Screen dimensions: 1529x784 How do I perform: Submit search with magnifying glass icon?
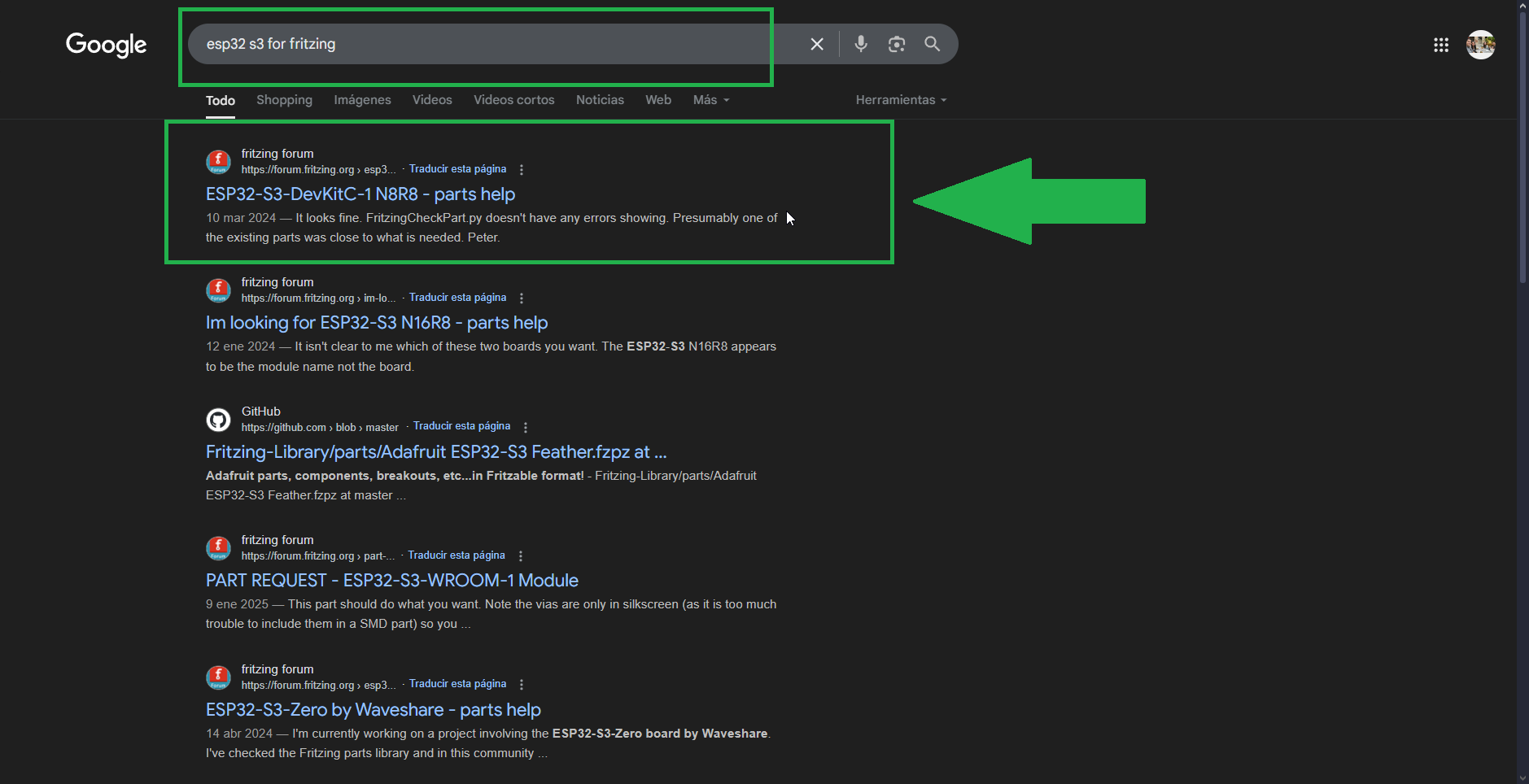933,44
